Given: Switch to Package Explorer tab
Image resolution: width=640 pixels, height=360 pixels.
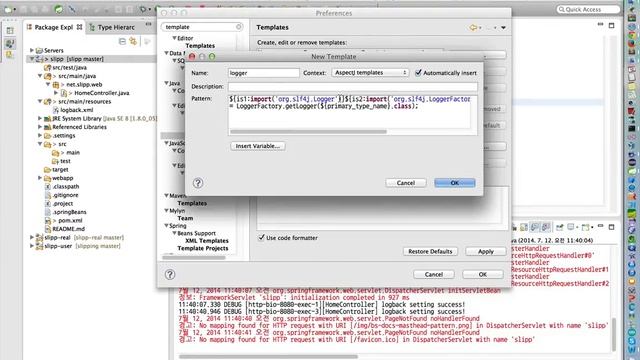Looking at the screenshot, I should pos(54,27).
